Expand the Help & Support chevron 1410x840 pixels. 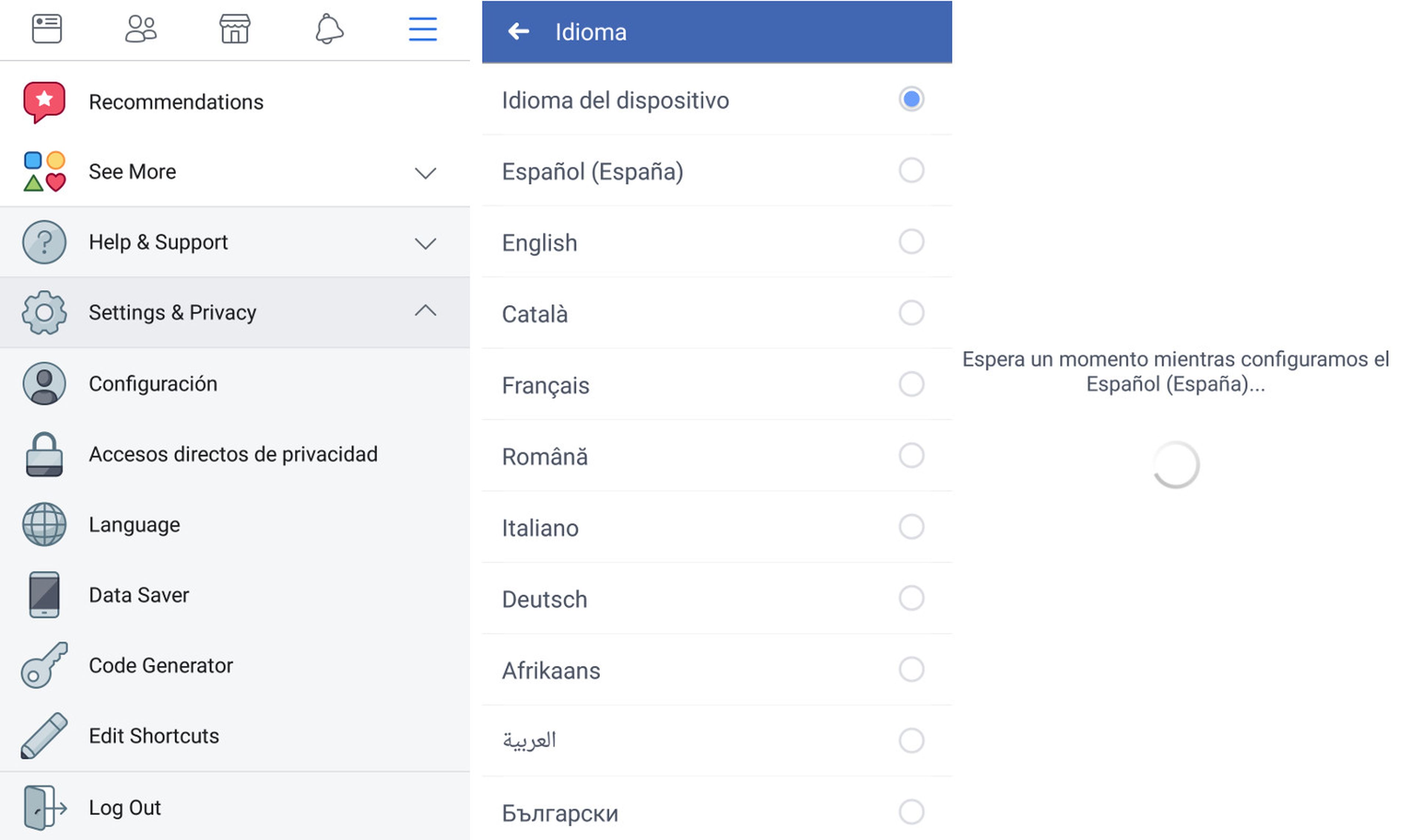425,243
